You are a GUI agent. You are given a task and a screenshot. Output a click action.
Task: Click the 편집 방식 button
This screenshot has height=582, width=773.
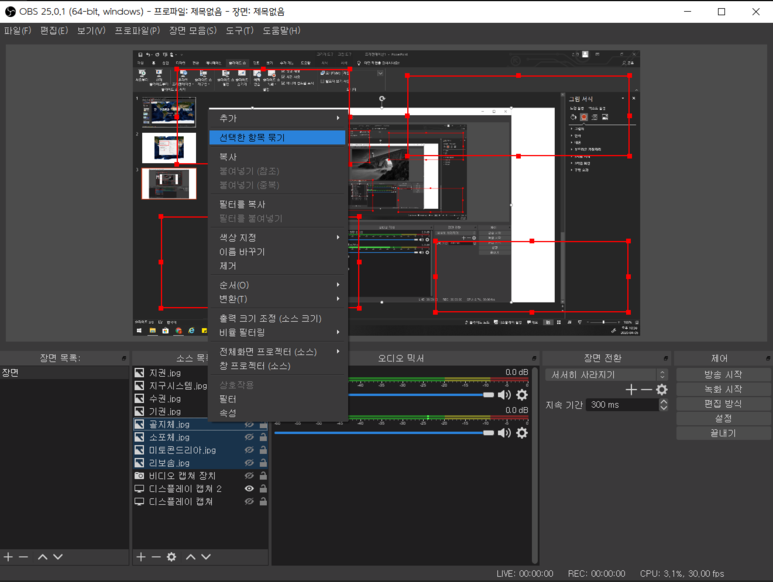point(723,404)
